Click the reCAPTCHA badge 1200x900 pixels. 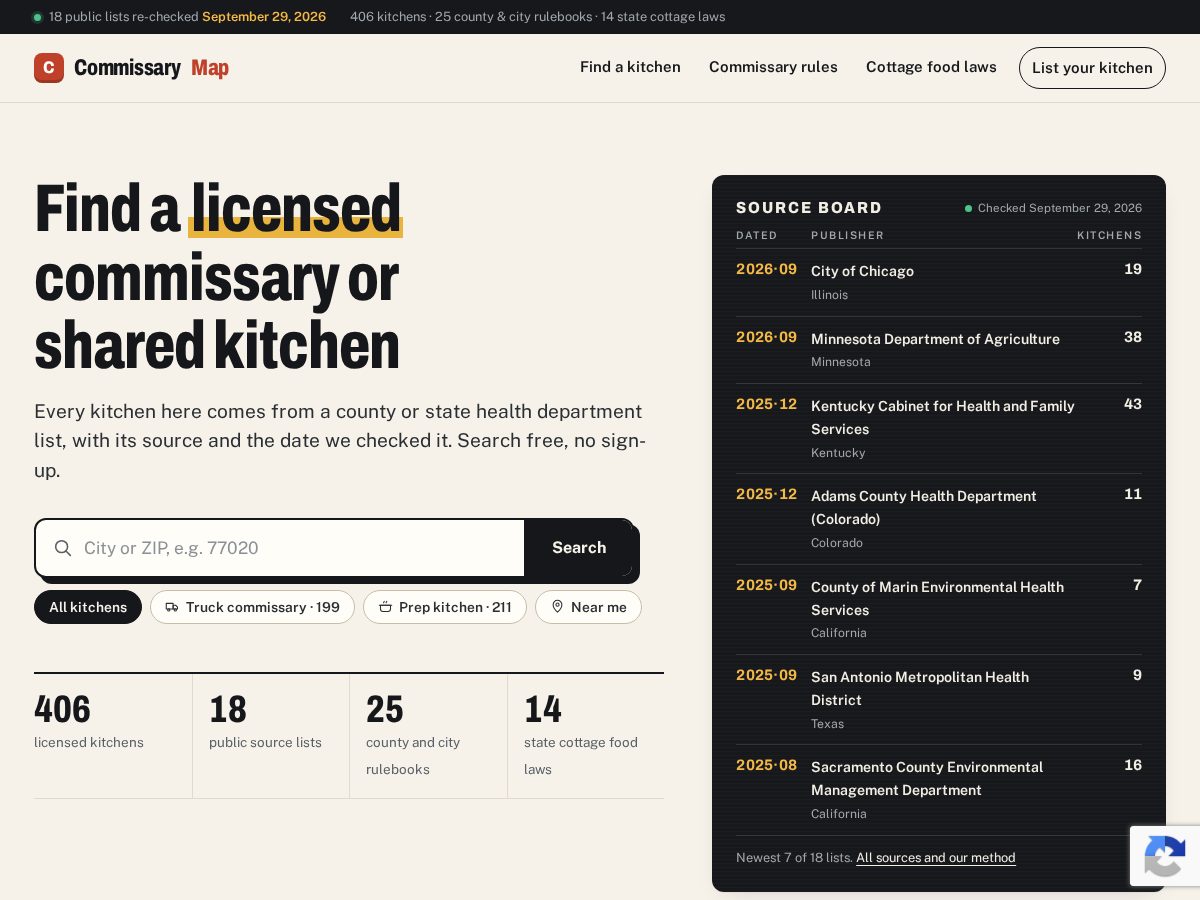(1165, 855)
